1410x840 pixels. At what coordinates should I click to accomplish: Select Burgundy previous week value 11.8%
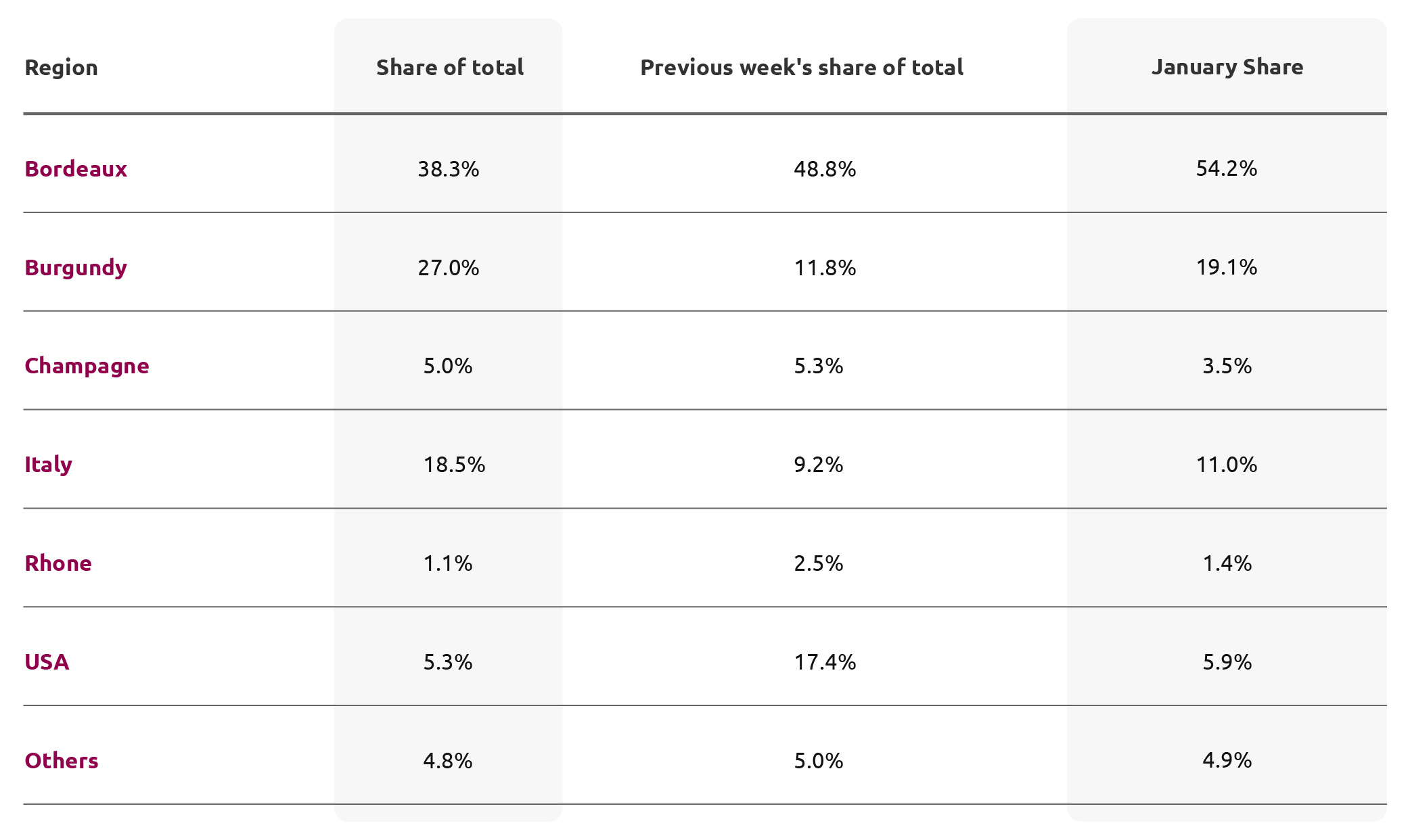pos(825,268)
